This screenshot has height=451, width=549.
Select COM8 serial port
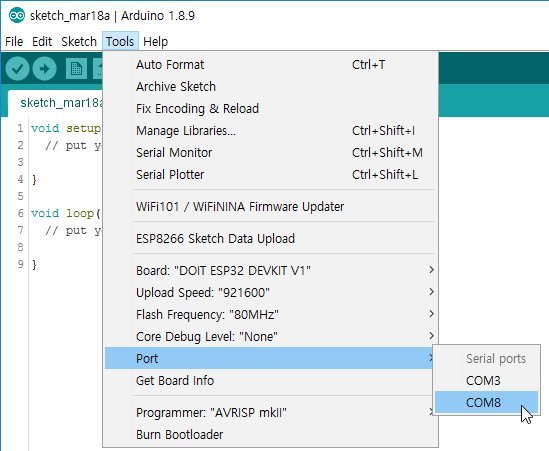(486, 402)
